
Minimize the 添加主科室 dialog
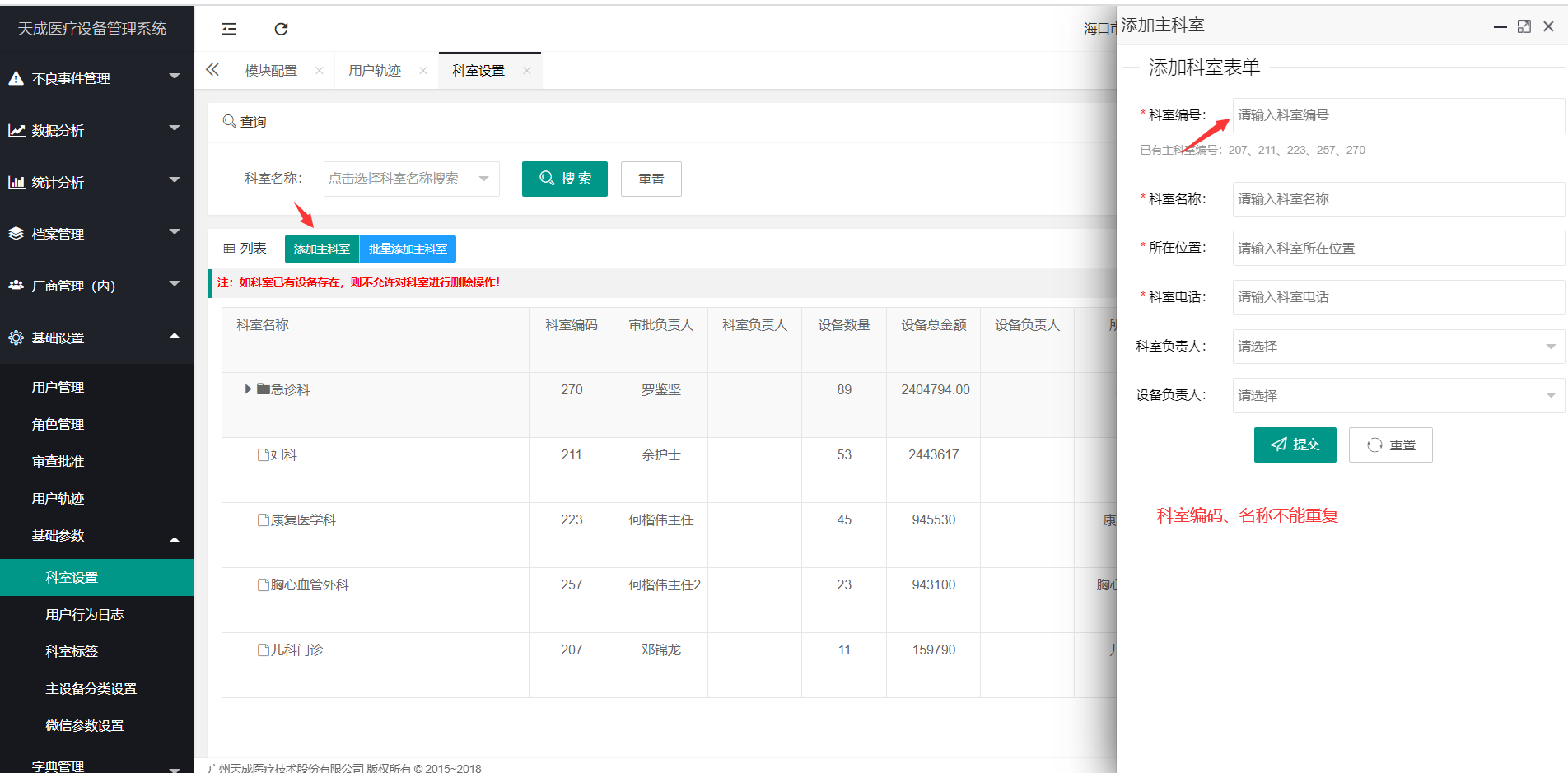[1500, 27]
